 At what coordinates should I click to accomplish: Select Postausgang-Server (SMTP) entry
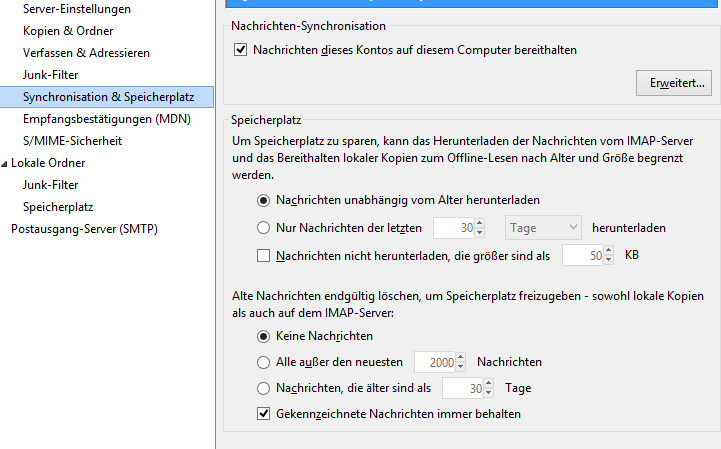tap(84, 229)
